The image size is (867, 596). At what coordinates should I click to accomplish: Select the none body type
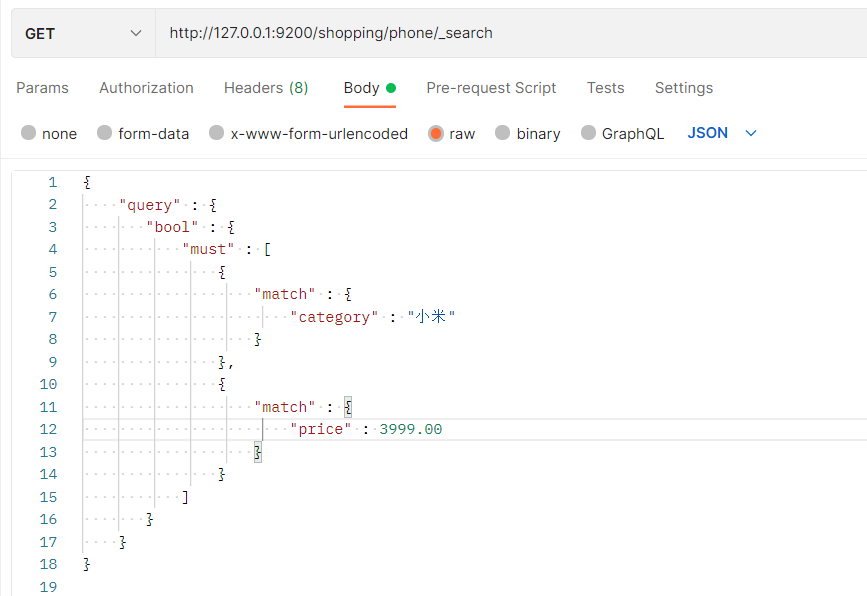point(49,133)
